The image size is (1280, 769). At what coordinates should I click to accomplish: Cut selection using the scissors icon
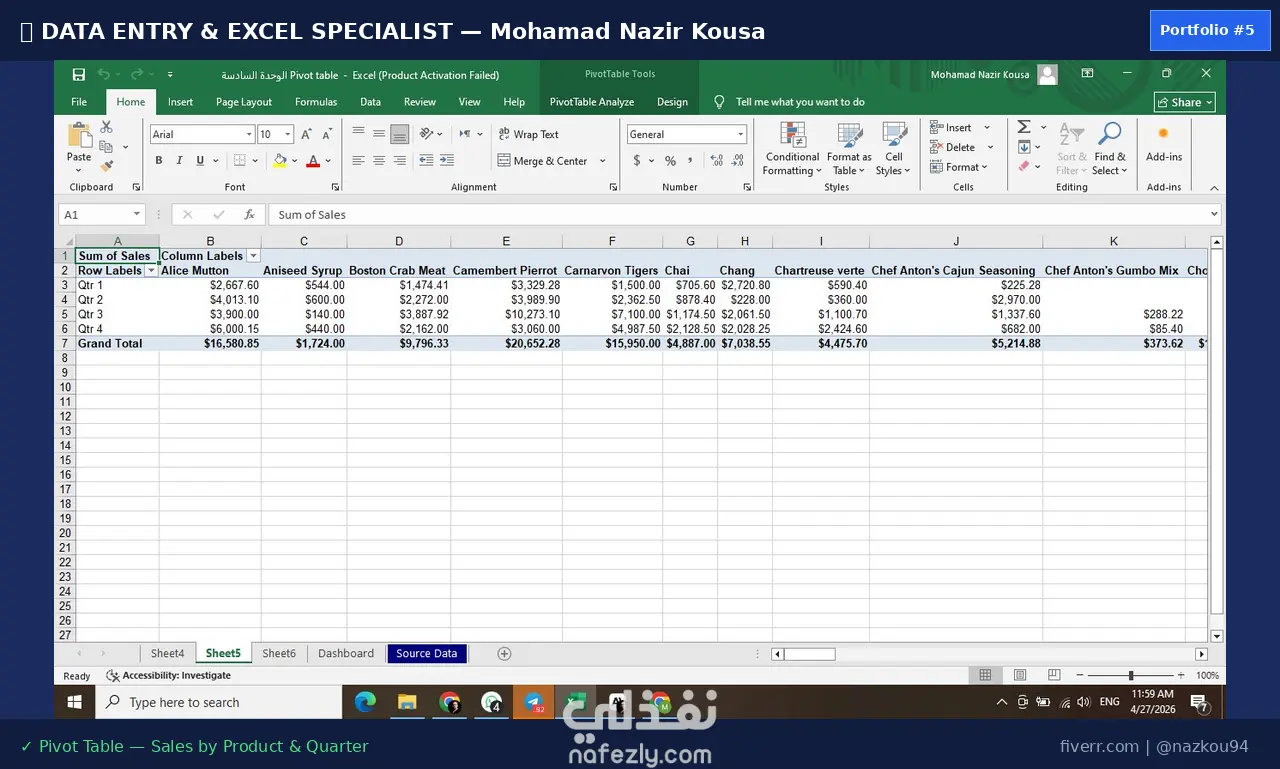coord(106,127)
